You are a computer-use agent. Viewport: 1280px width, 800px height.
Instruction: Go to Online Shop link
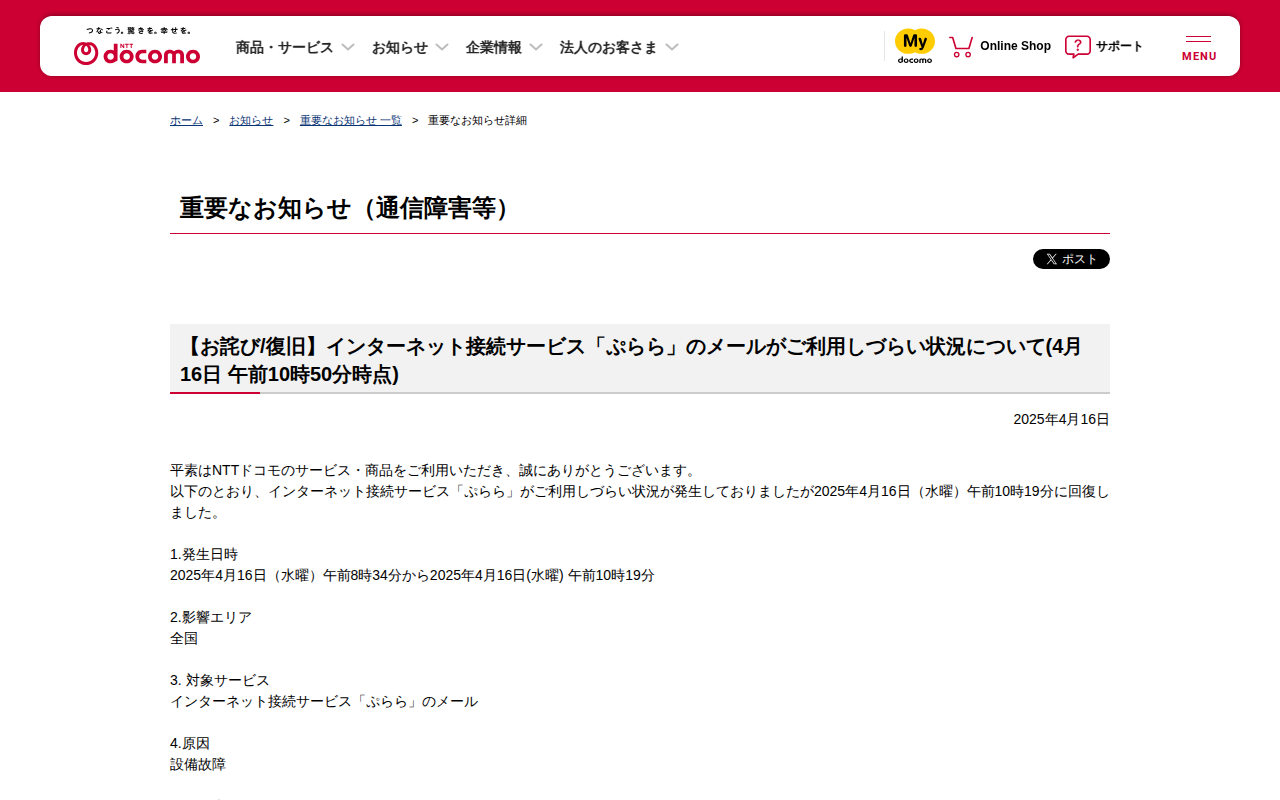click(1015, 46)
